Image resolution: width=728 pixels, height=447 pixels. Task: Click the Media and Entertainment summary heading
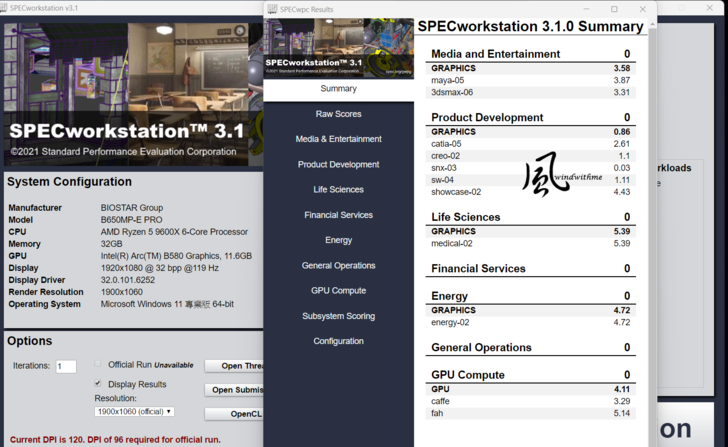click(x=495, y=54)
